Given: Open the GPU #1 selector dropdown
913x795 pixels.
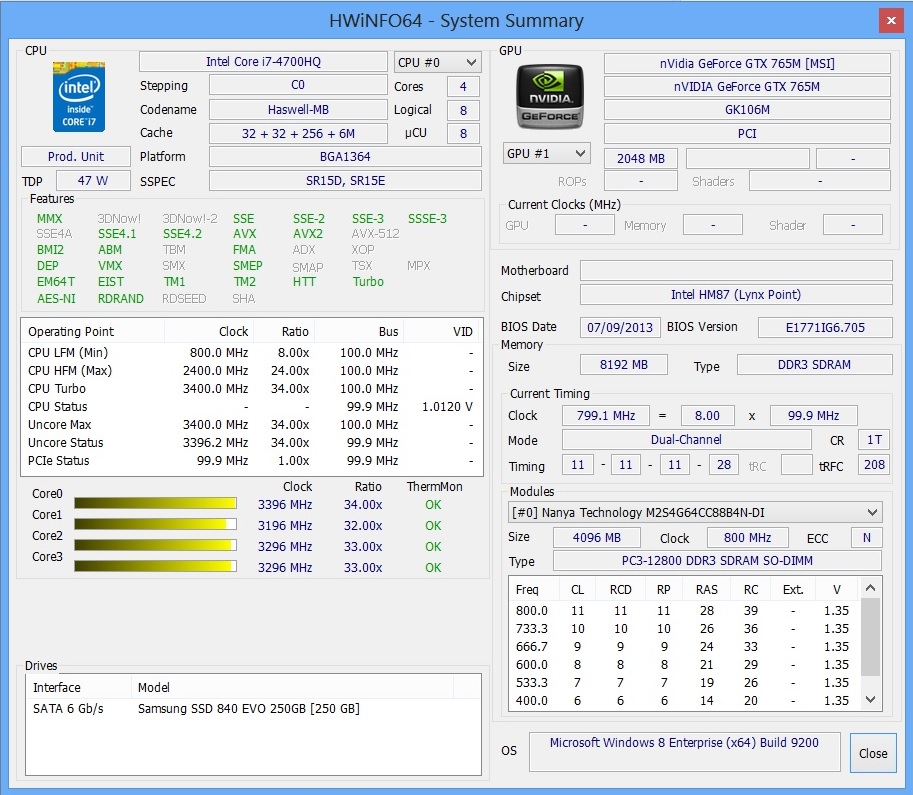Looking at the screenshot, I should point(546,154).
